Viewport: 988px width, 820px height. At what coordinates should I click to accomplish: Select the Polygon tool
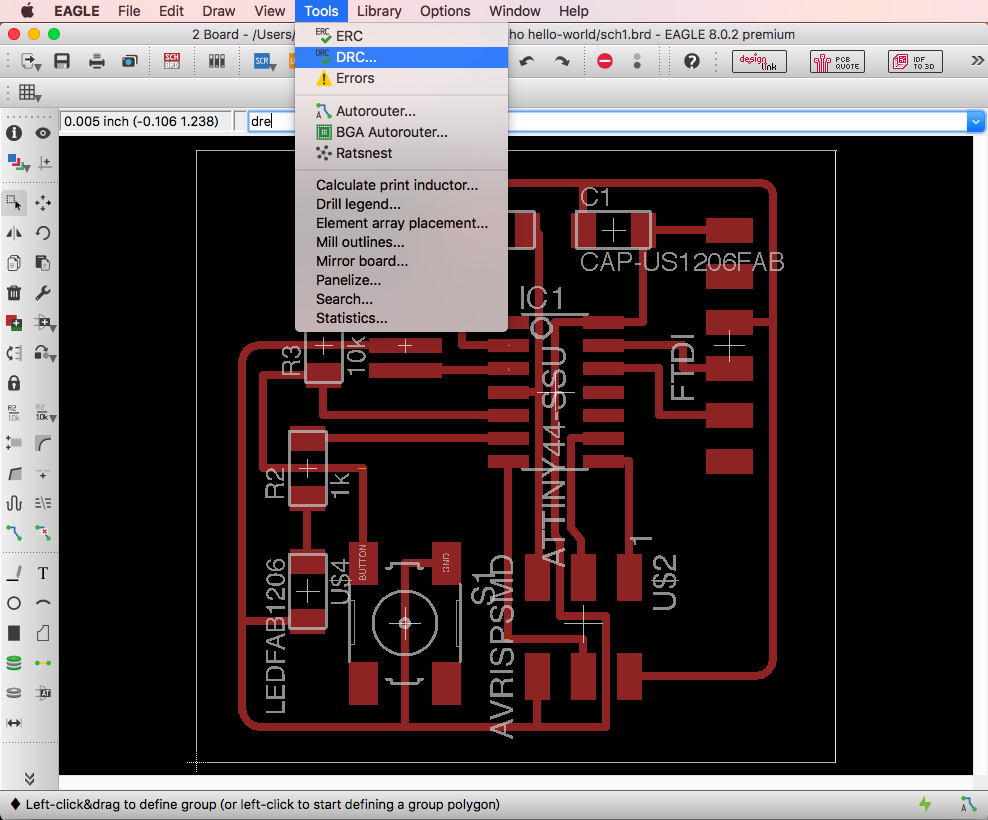point(43,633)
